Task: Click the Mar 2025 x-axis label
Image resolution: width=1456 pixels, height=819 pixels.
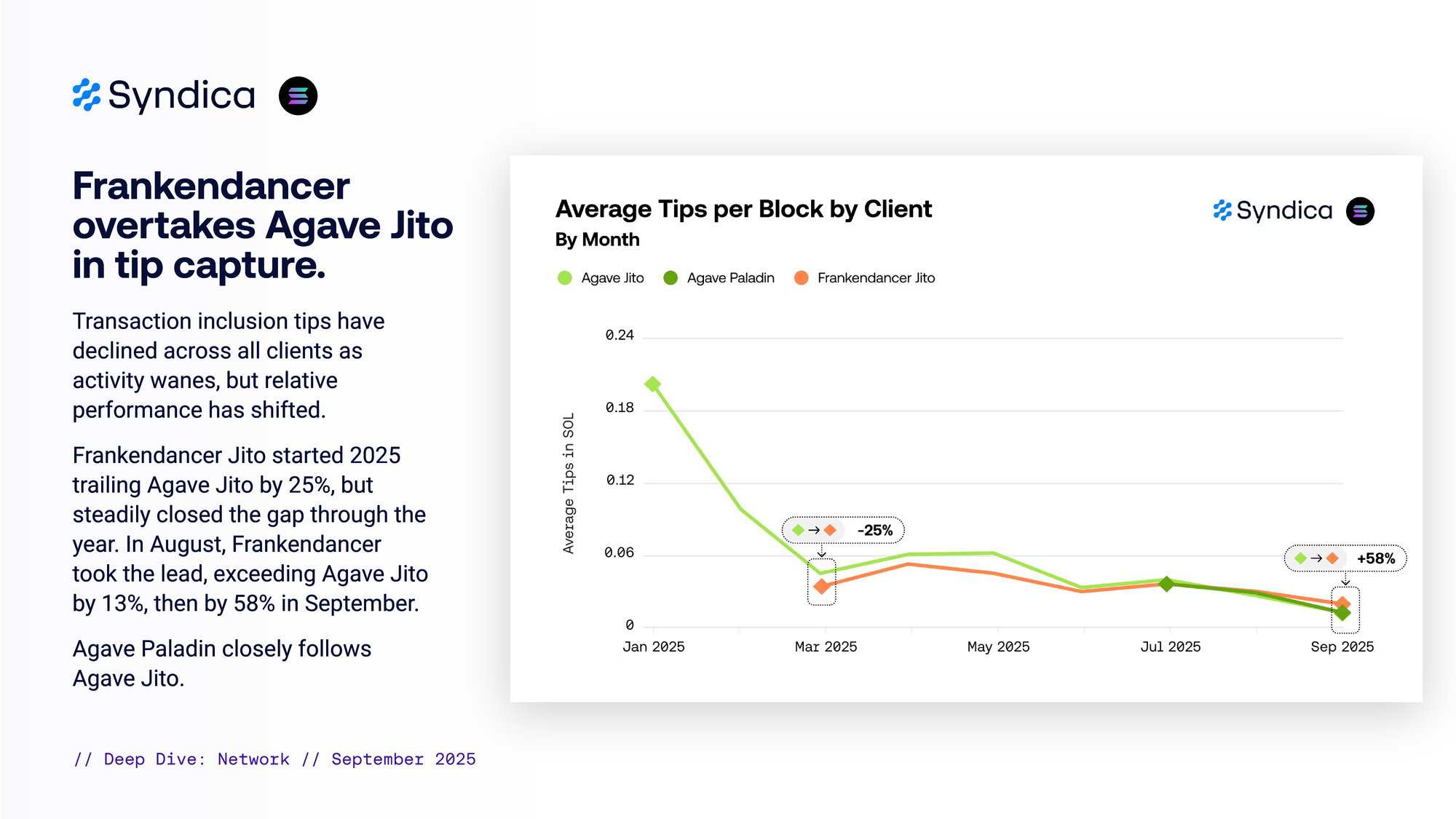Action: click(826, 646)
